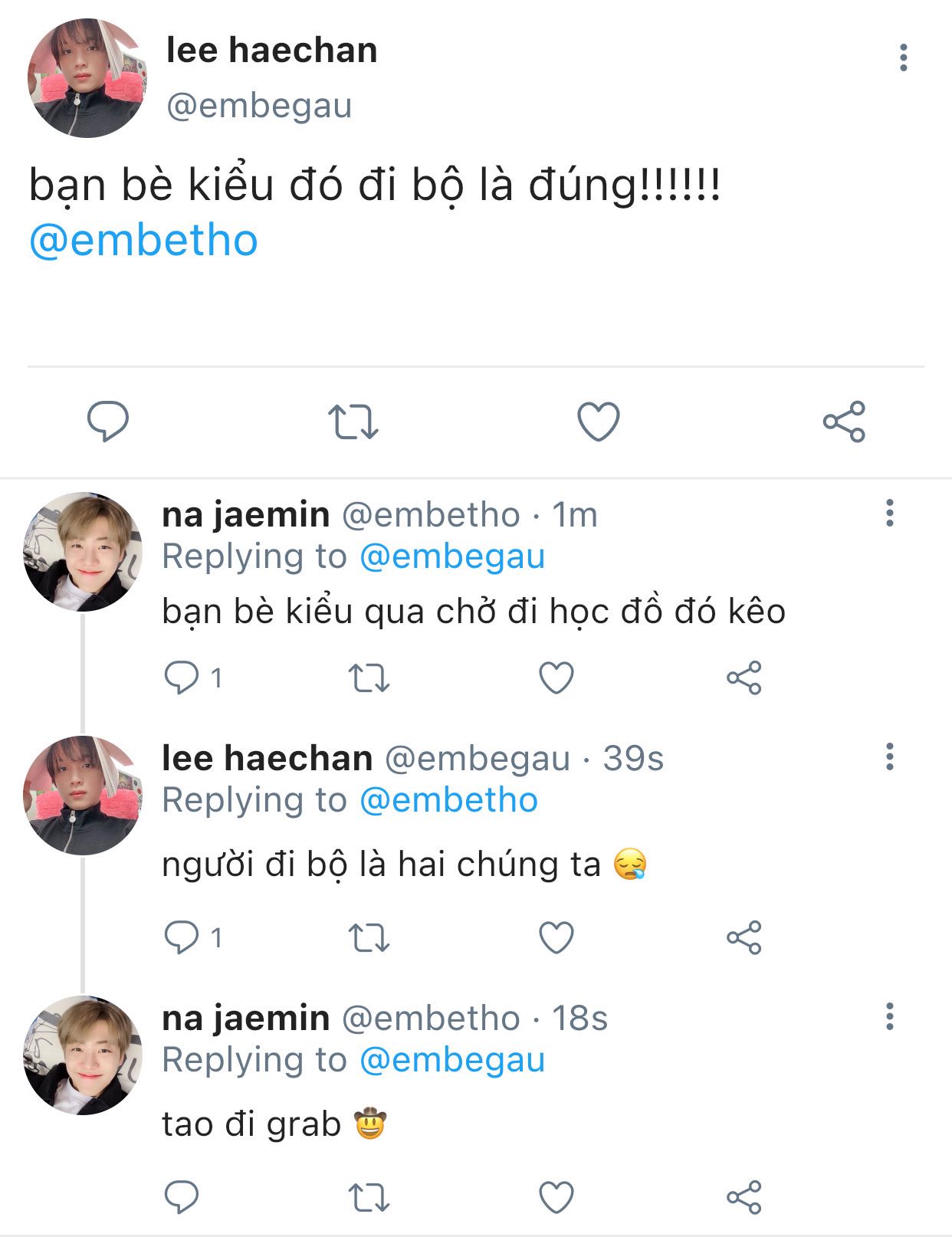Viewport: 952px width, 1237px height.
Task: Open the @embegau link in the 1m reply
Action: 451,556
